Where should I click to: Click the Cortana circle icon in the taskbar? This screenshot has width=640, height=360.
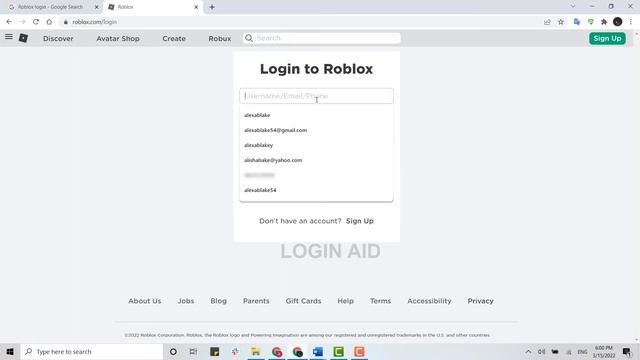[x=173, y=351]
